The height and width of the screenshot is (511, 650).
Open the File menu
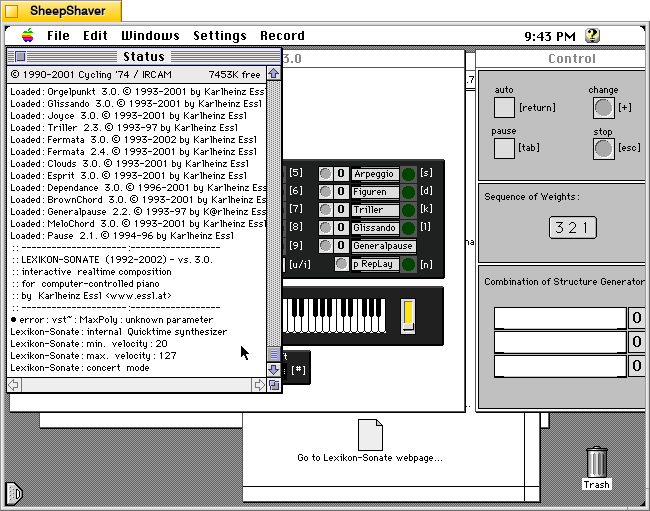(58, 36)
